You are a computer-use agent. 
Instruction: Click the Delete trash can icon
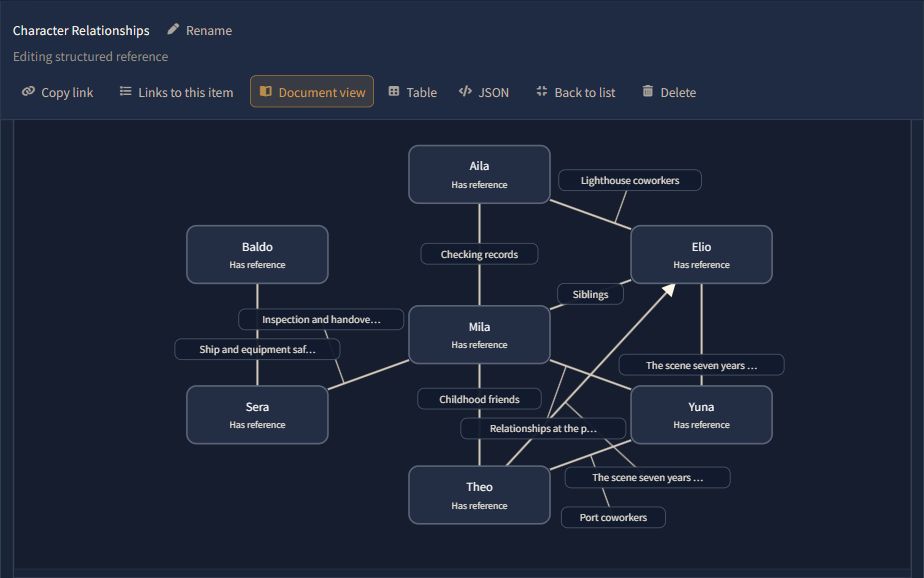click(648, 91)
